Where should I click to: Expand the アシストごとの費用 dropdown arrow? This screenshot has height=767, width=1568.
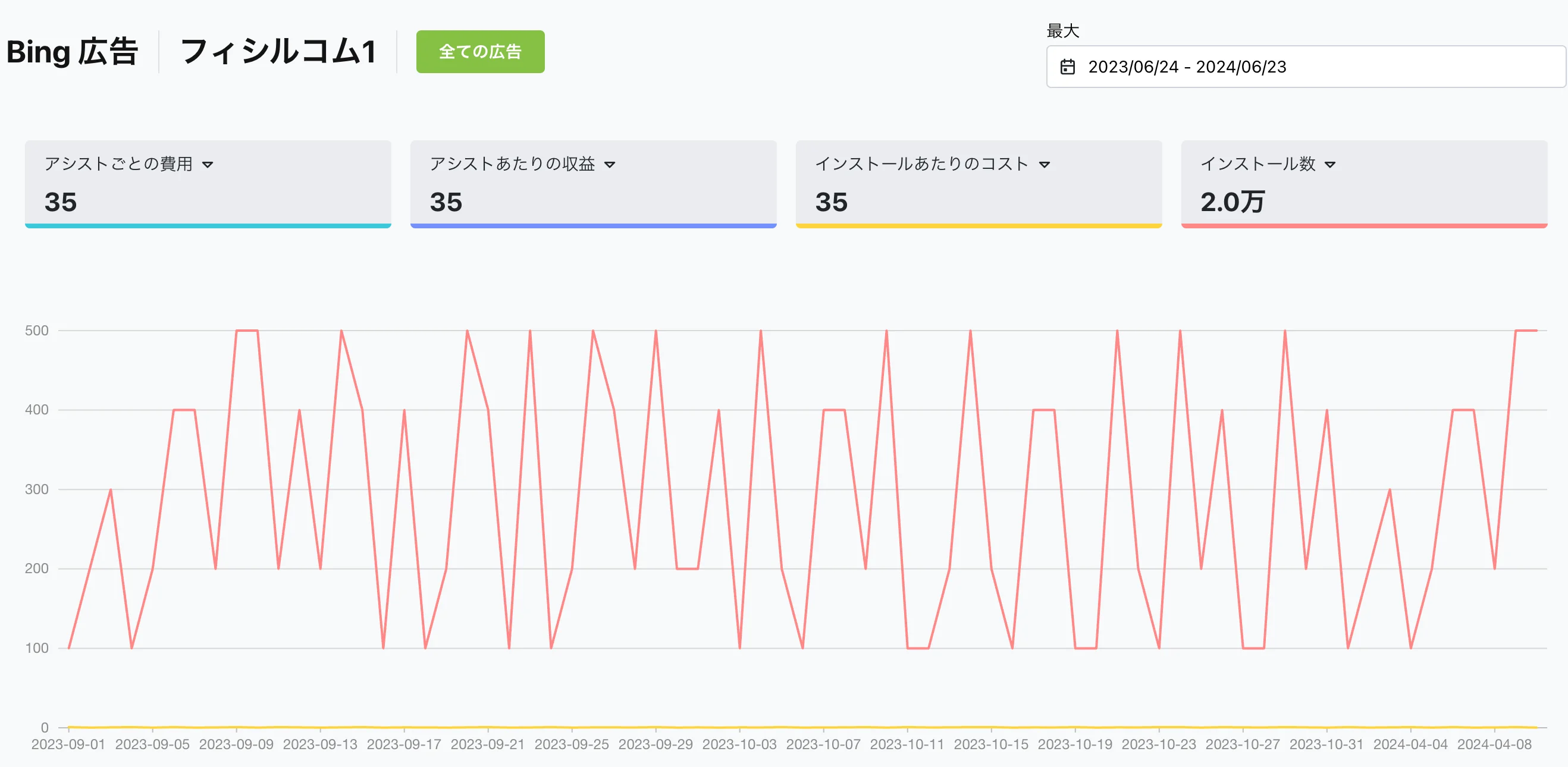pos(208,165)
